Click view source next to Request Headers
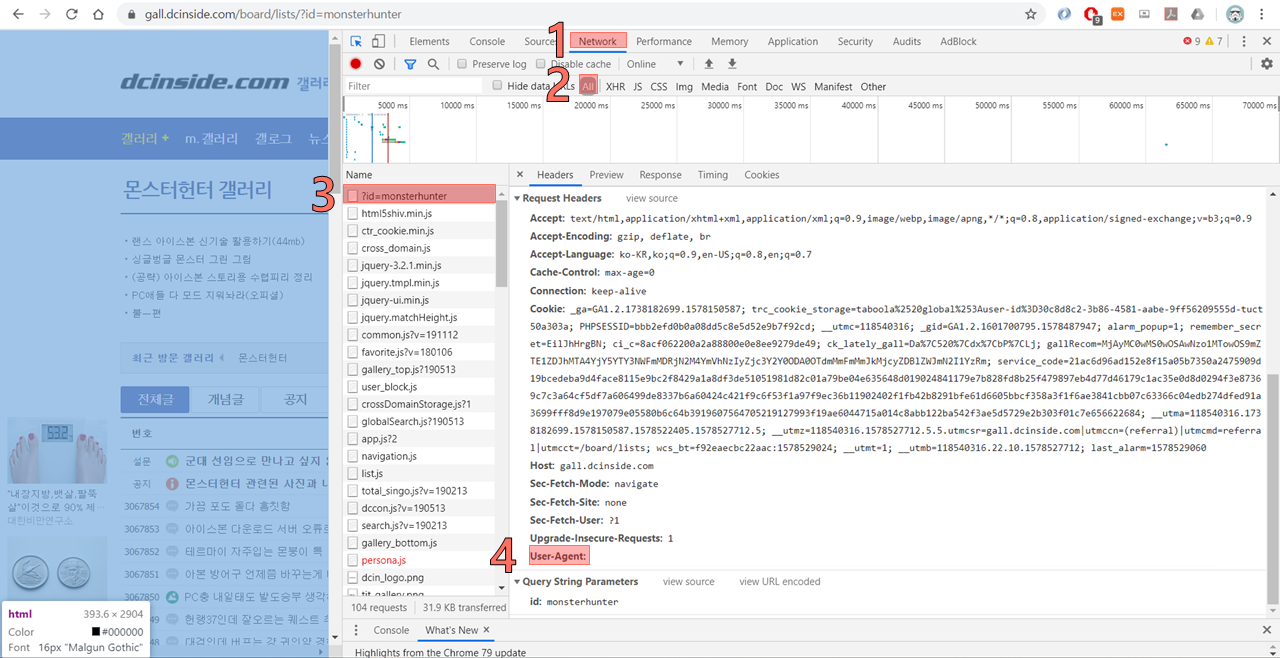 point(652,198)
